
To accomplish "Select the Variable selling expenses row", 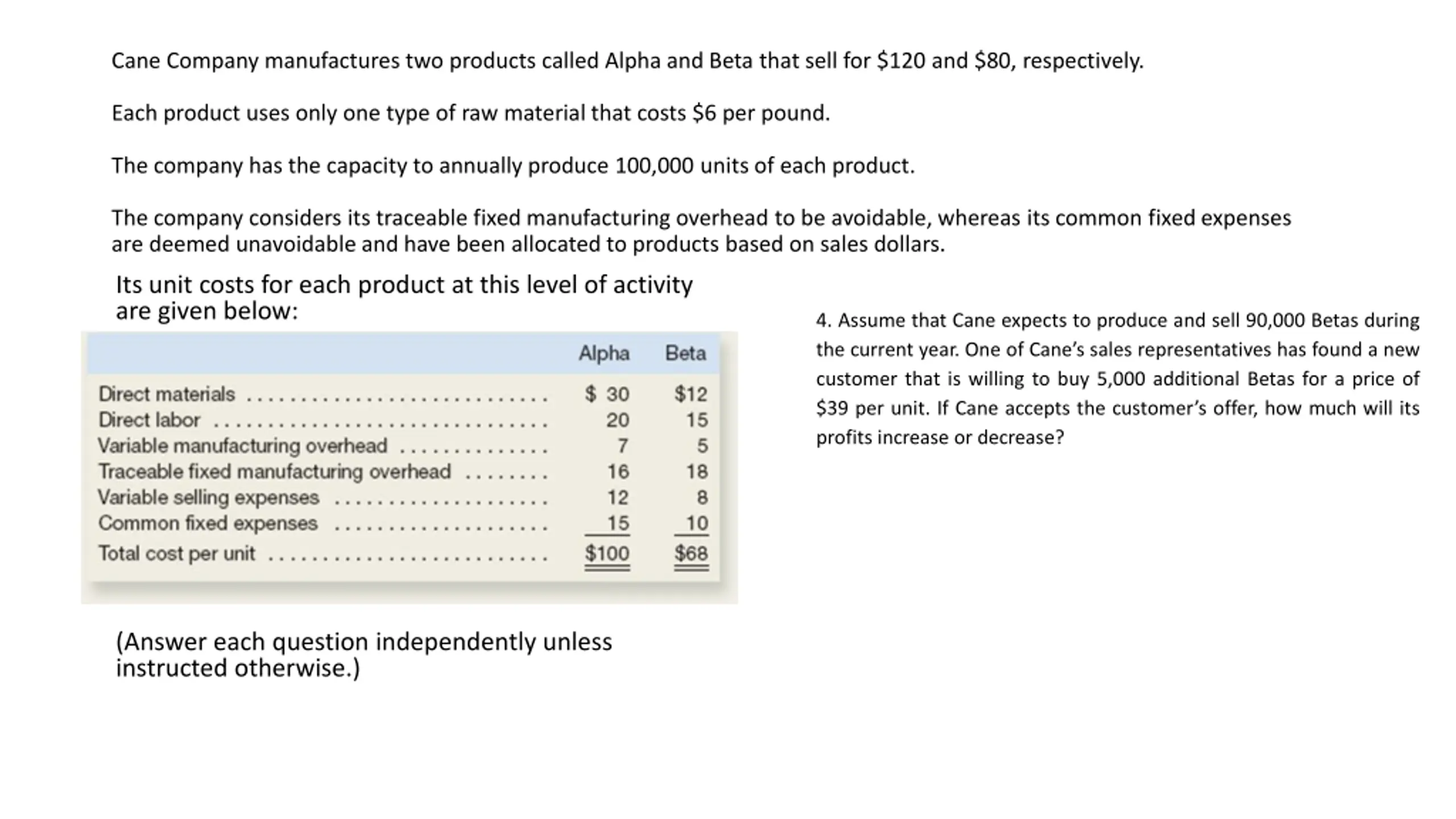I will pos(403,497).
